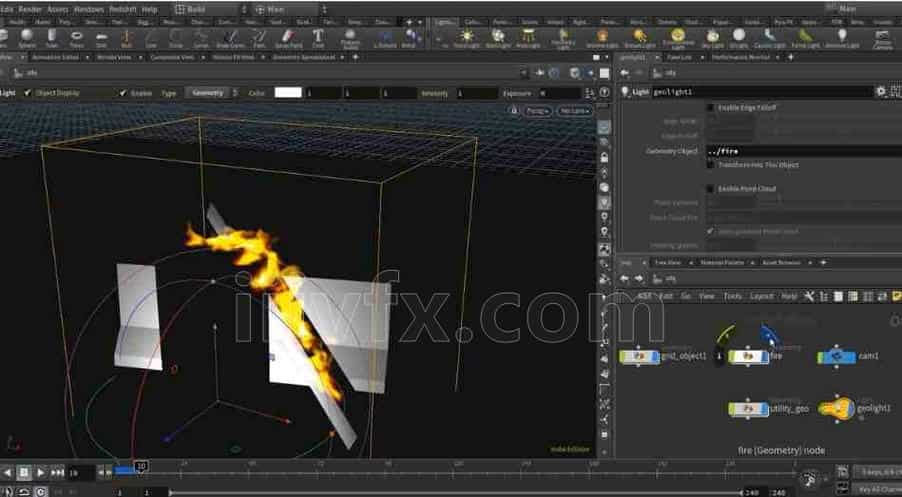Add a new pane tab after Performance Monitor

pyautogui.click(x=791, y=58)
